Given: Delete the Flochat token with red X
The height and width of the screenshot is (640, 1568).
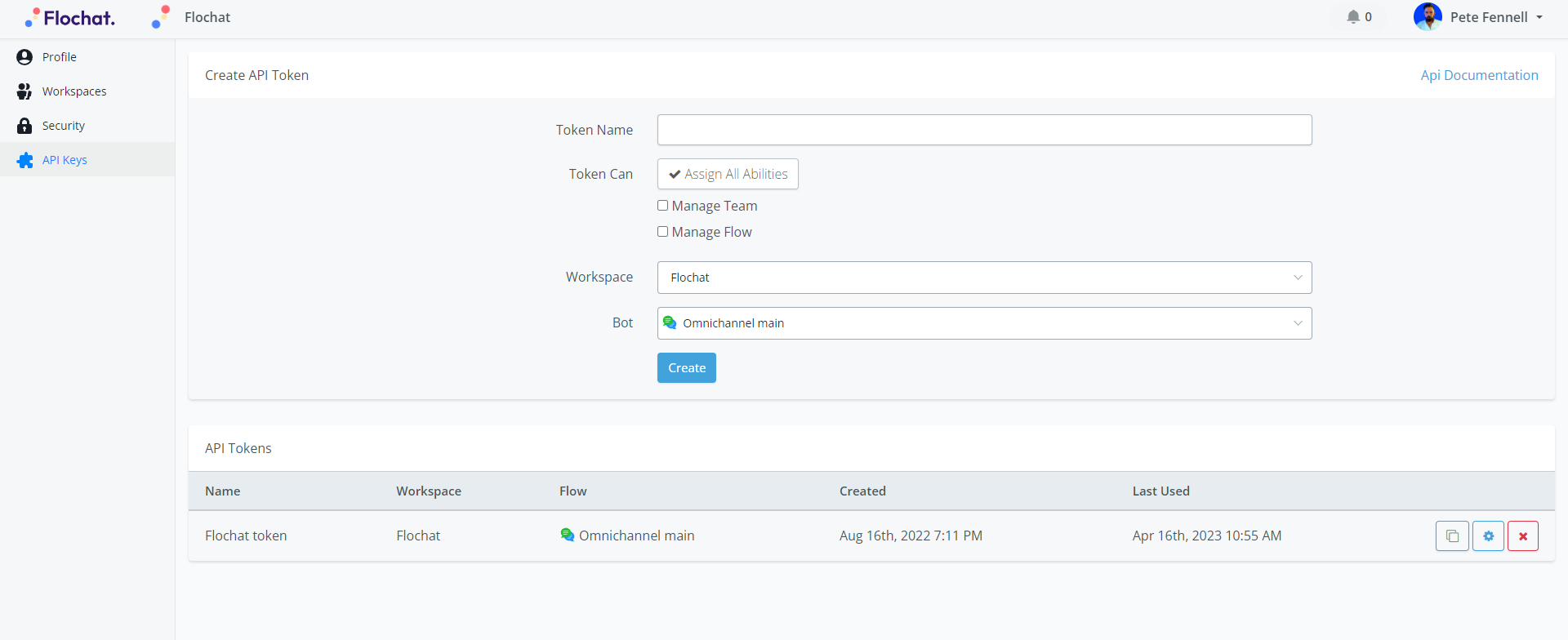Looking at the screenshot, I should point(1522,536).
